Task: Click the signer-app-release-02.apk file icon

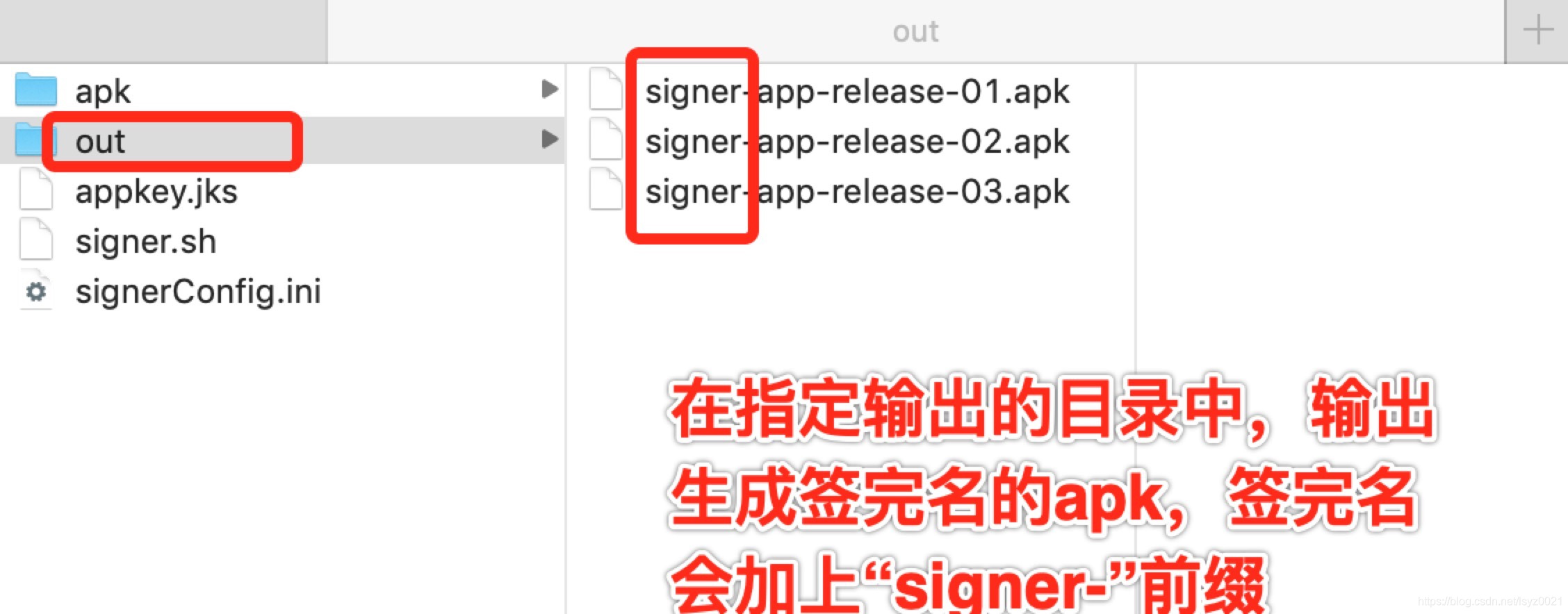Action: click(x=605, y=139)
